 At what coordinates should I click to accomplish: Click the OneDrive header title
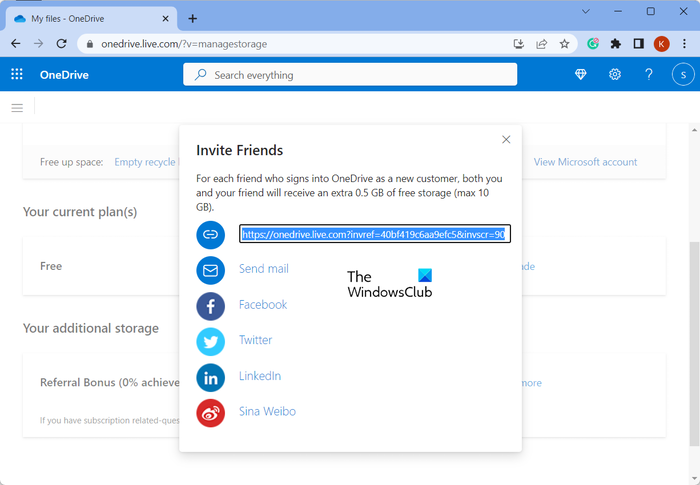pyautogui.click(x=64, y=75)
